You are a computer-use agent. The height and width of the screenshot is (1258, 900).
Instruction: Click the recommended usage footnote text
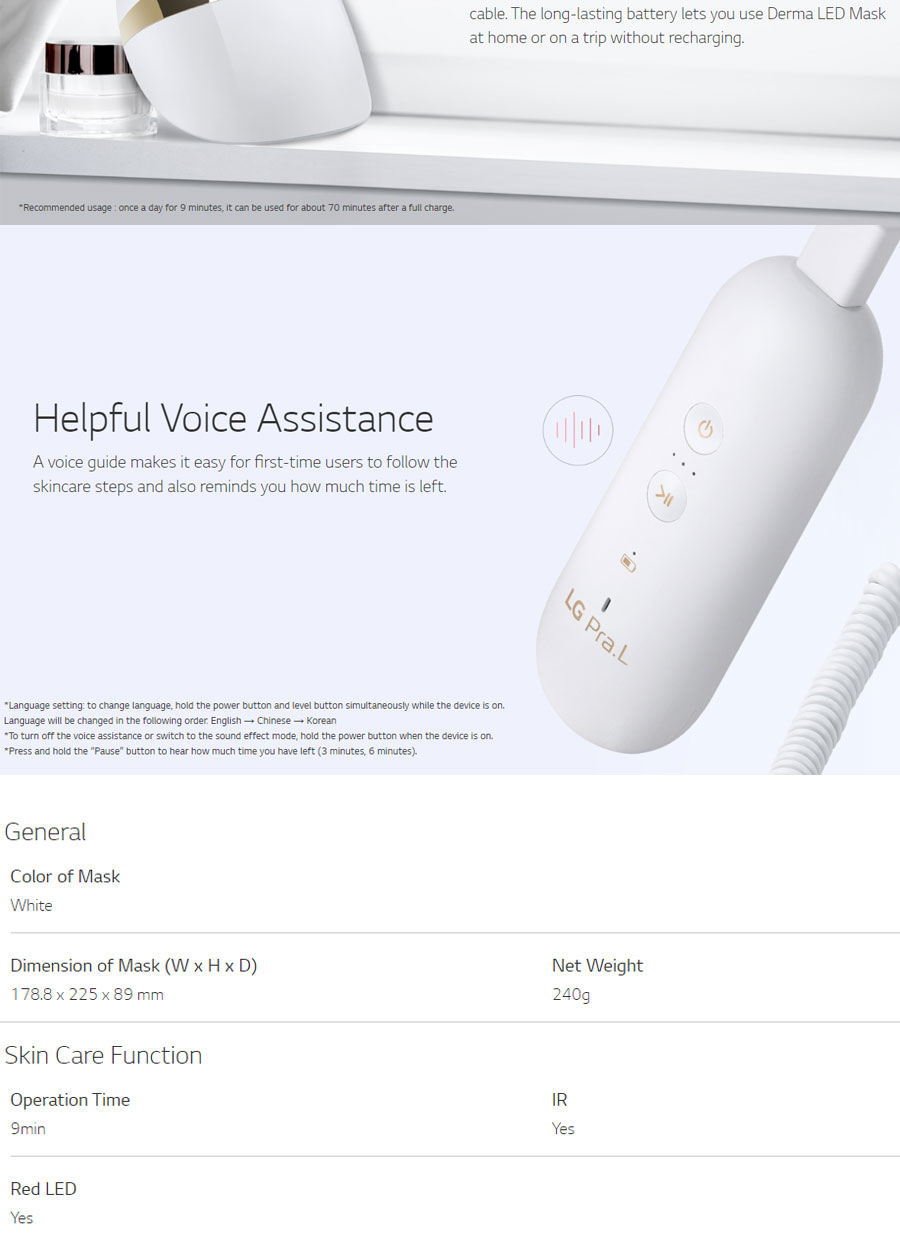236,208
